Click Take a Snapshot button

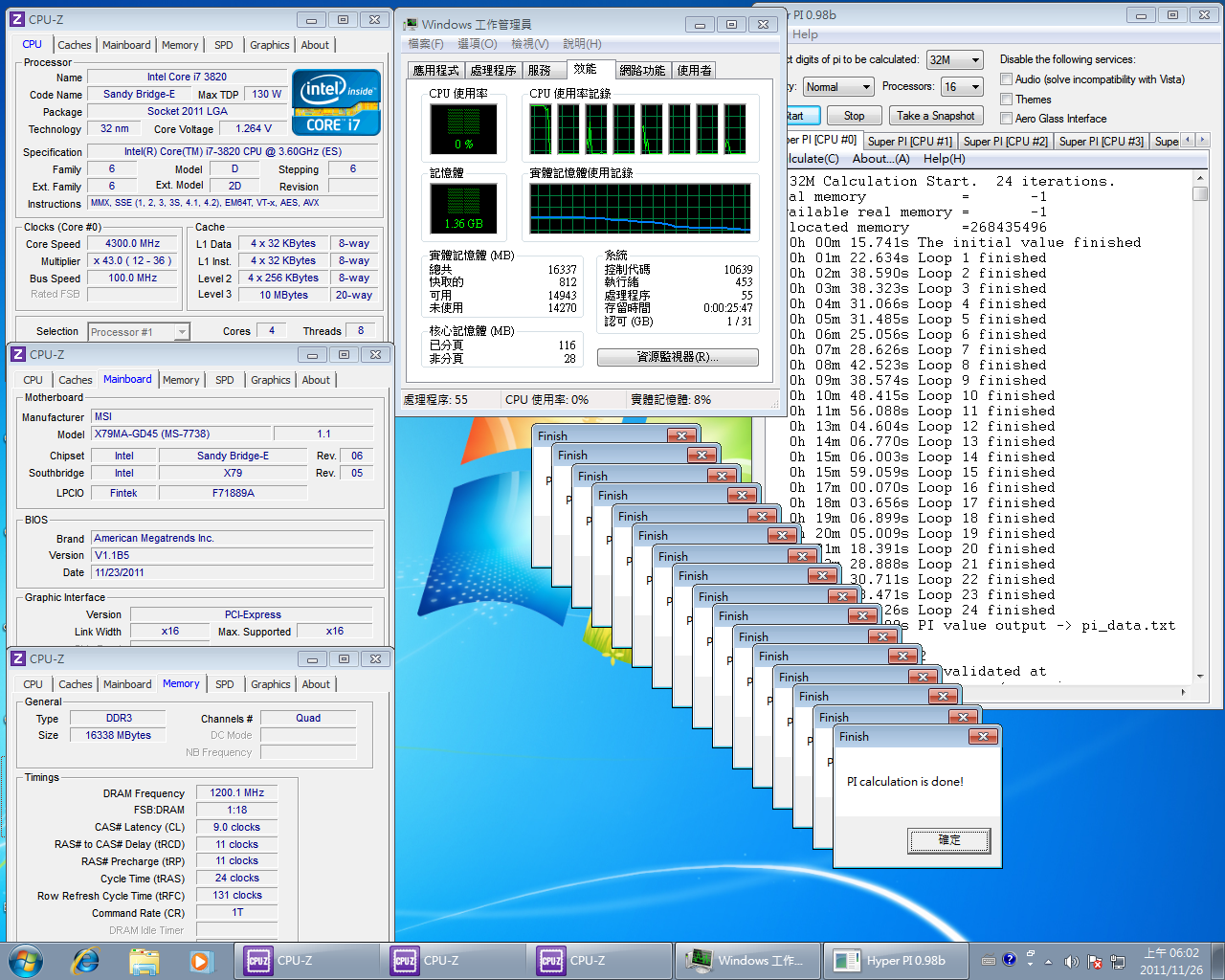[x=935, y=116]
